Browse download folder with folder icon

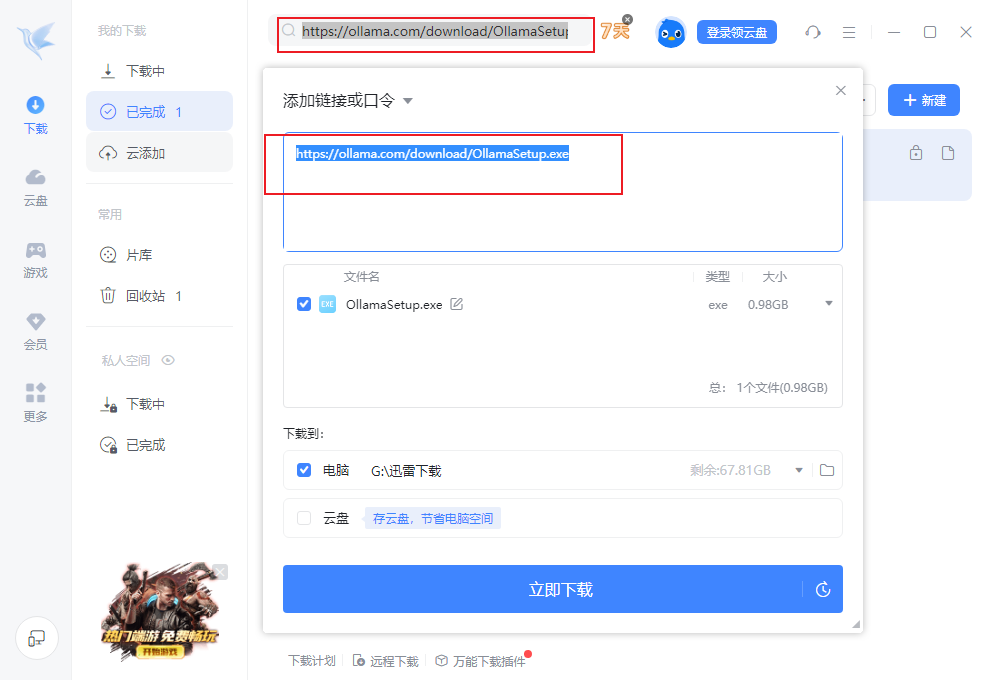[x=827, y=470]
